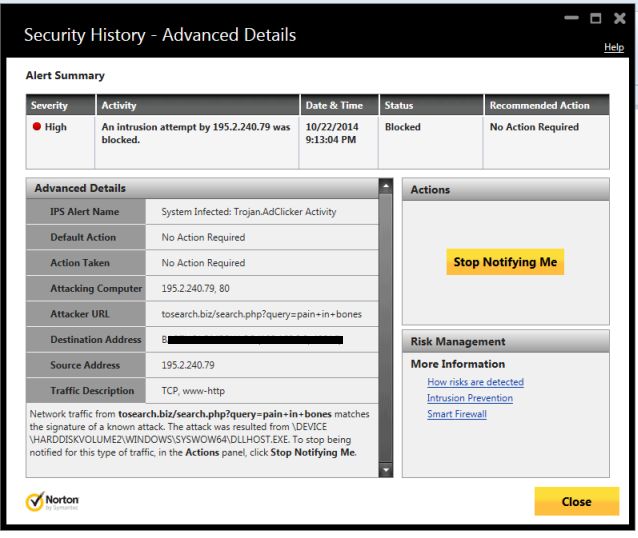The height and width of the screenshot is (538, 638).
Task: Click the Recommended Action column header
Action: (x=539, y=105)
